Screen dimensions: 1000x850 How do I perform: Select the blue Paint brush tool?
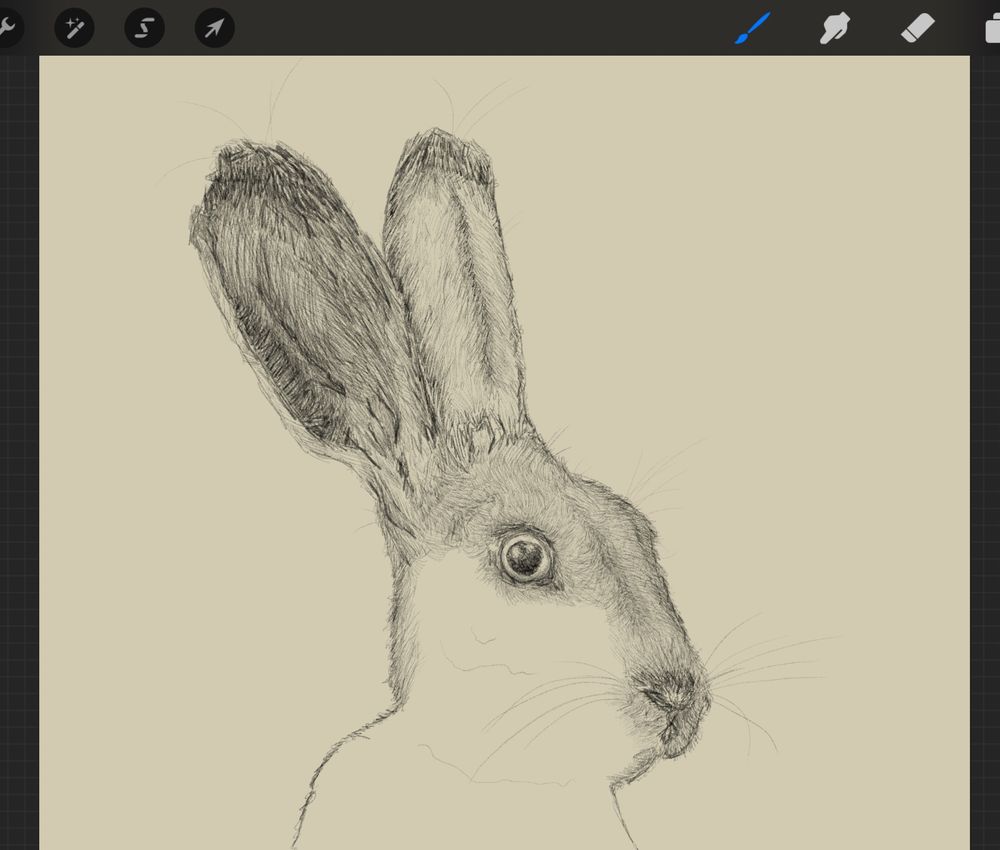752,28
